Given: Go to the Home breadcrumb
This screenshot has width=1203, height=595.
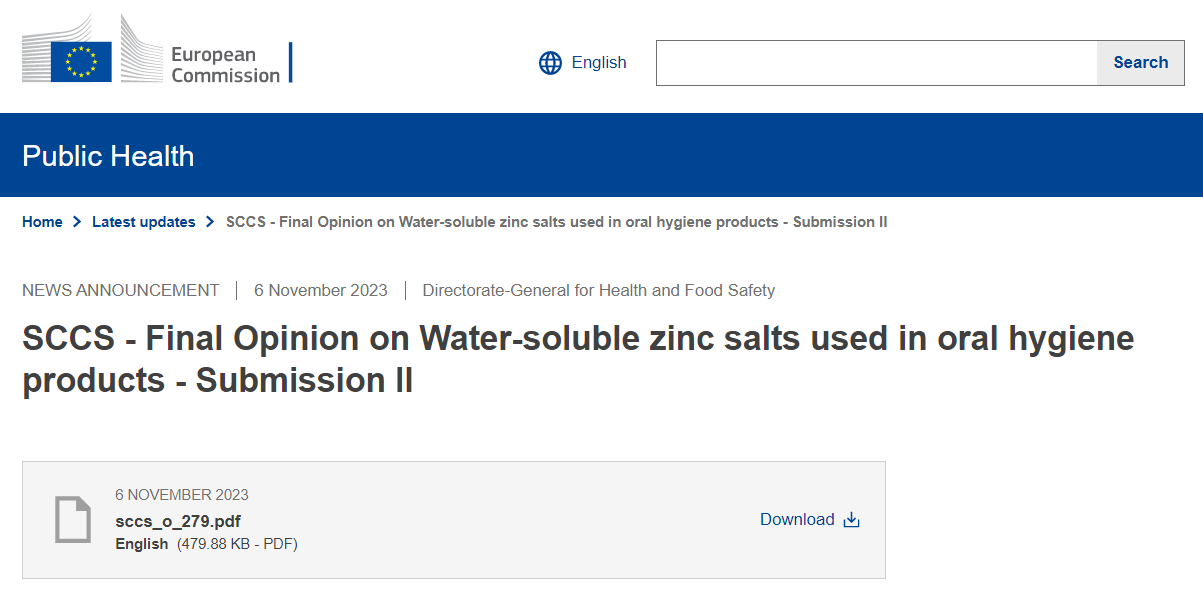Looking at the screenshot, I should [x=42, y=222].
